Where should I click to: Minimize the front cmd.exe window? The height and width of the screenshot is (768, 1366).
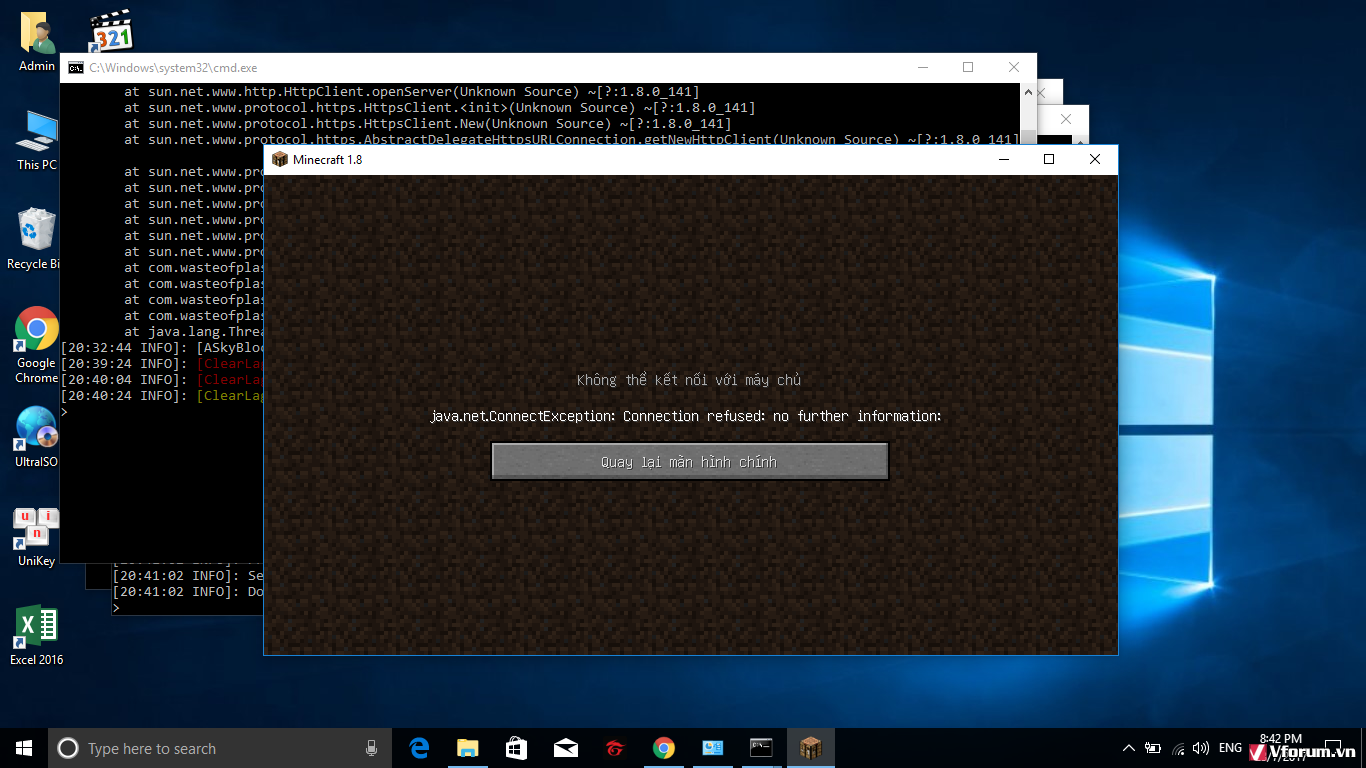click(922, 68)
